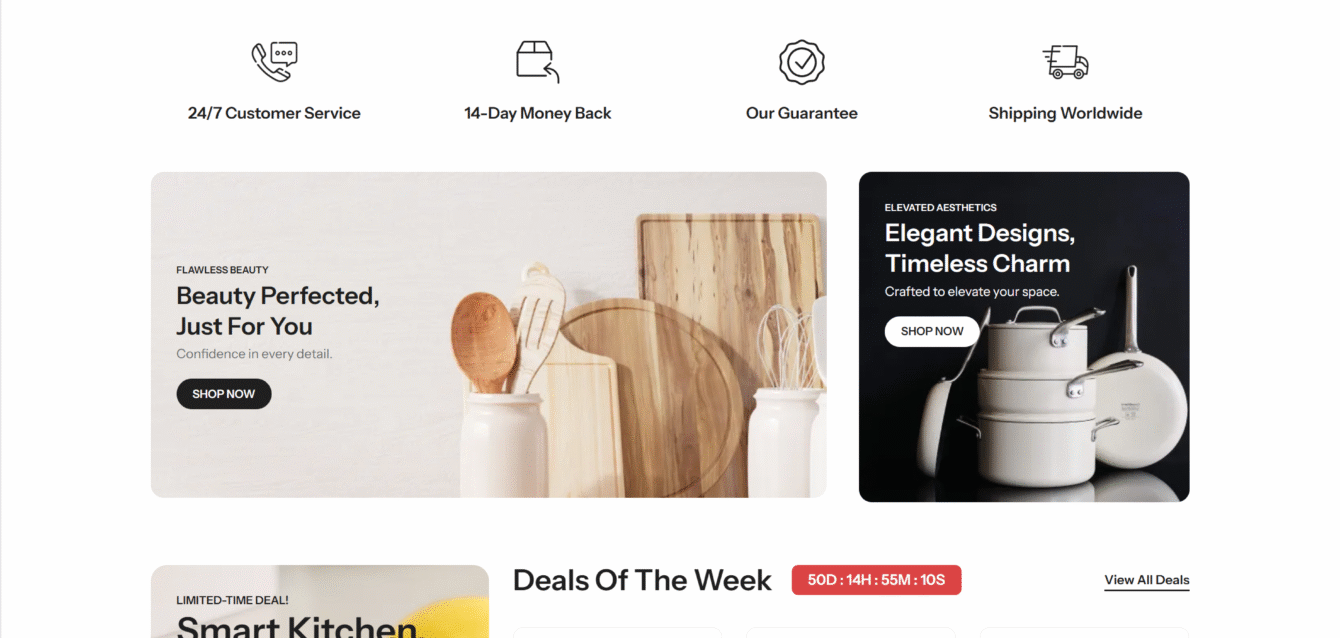Screen dimensions: 1340x638
Task: Select the 24/7 Customer Service label
Action: click(x=274, y=113)
